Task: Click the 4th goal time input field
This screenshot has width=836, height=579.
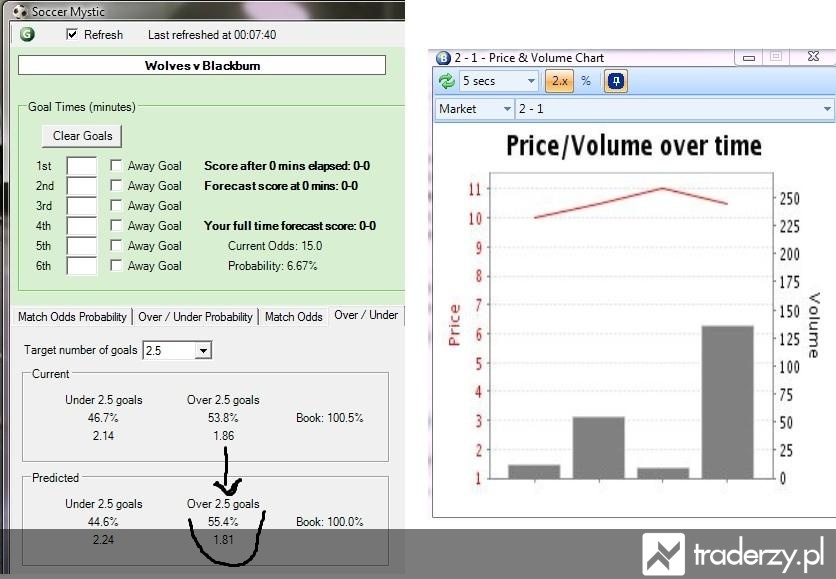Action: click(x=82, y=226)
